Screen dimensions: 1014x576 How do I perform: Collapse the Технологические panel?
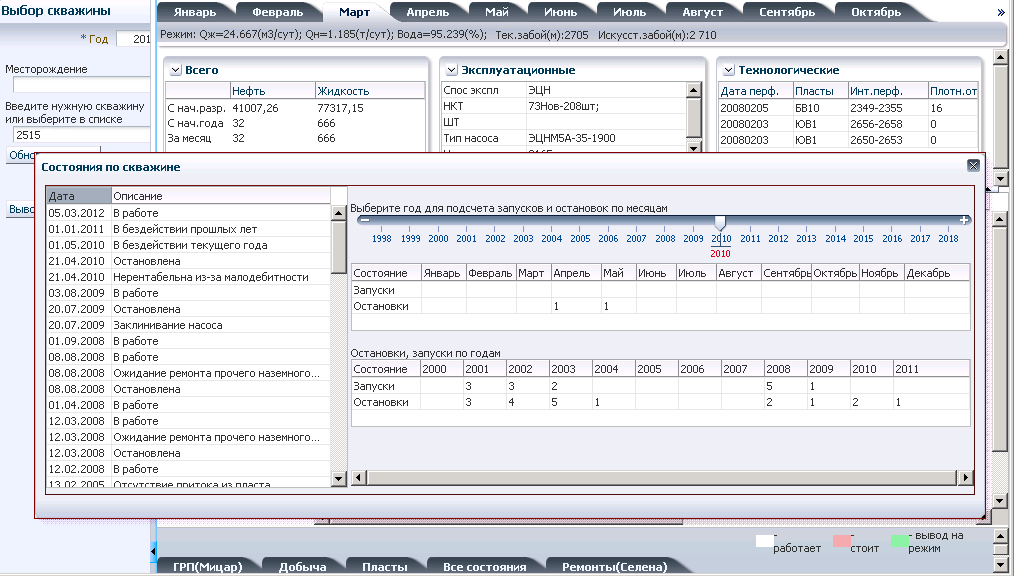pos(728,70)
